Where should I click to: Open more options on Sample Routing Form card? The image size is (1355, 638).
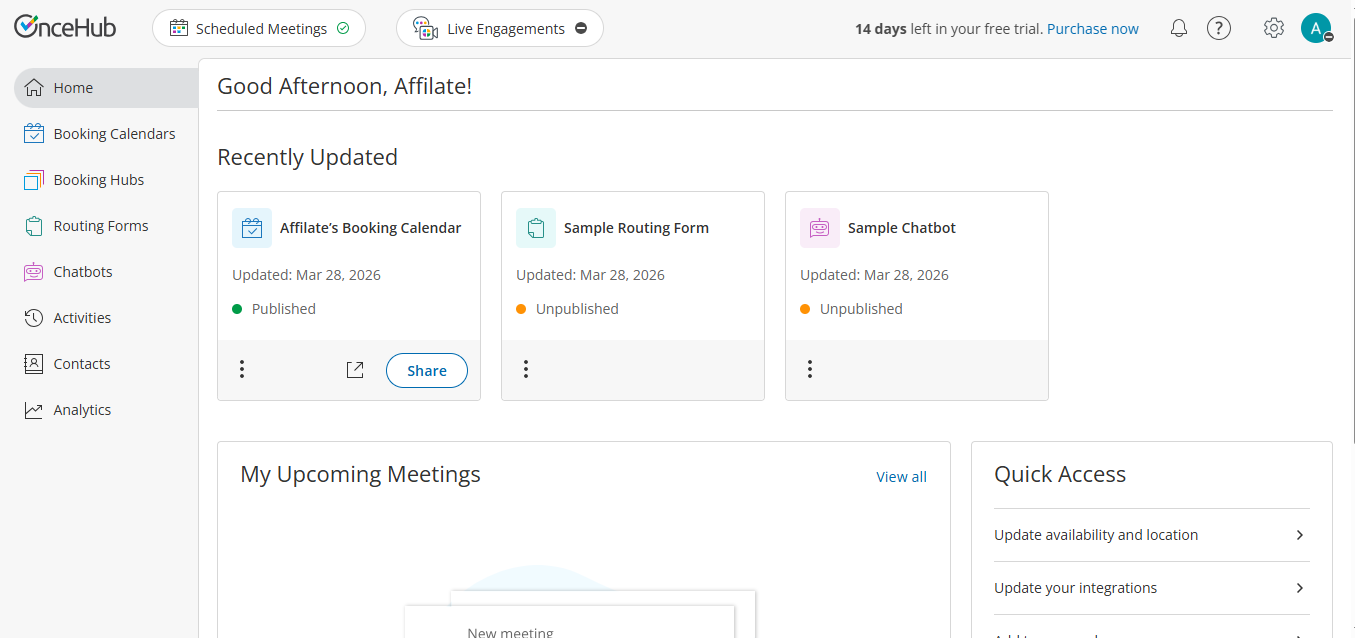(526, 369)
